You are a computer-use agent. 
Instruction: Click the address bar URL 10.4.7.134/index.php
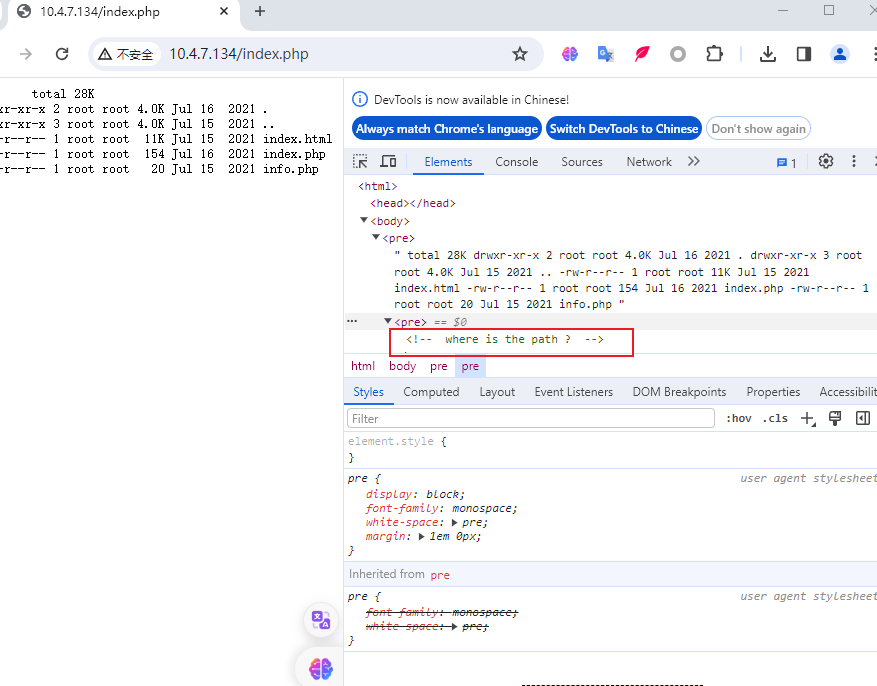239,54
